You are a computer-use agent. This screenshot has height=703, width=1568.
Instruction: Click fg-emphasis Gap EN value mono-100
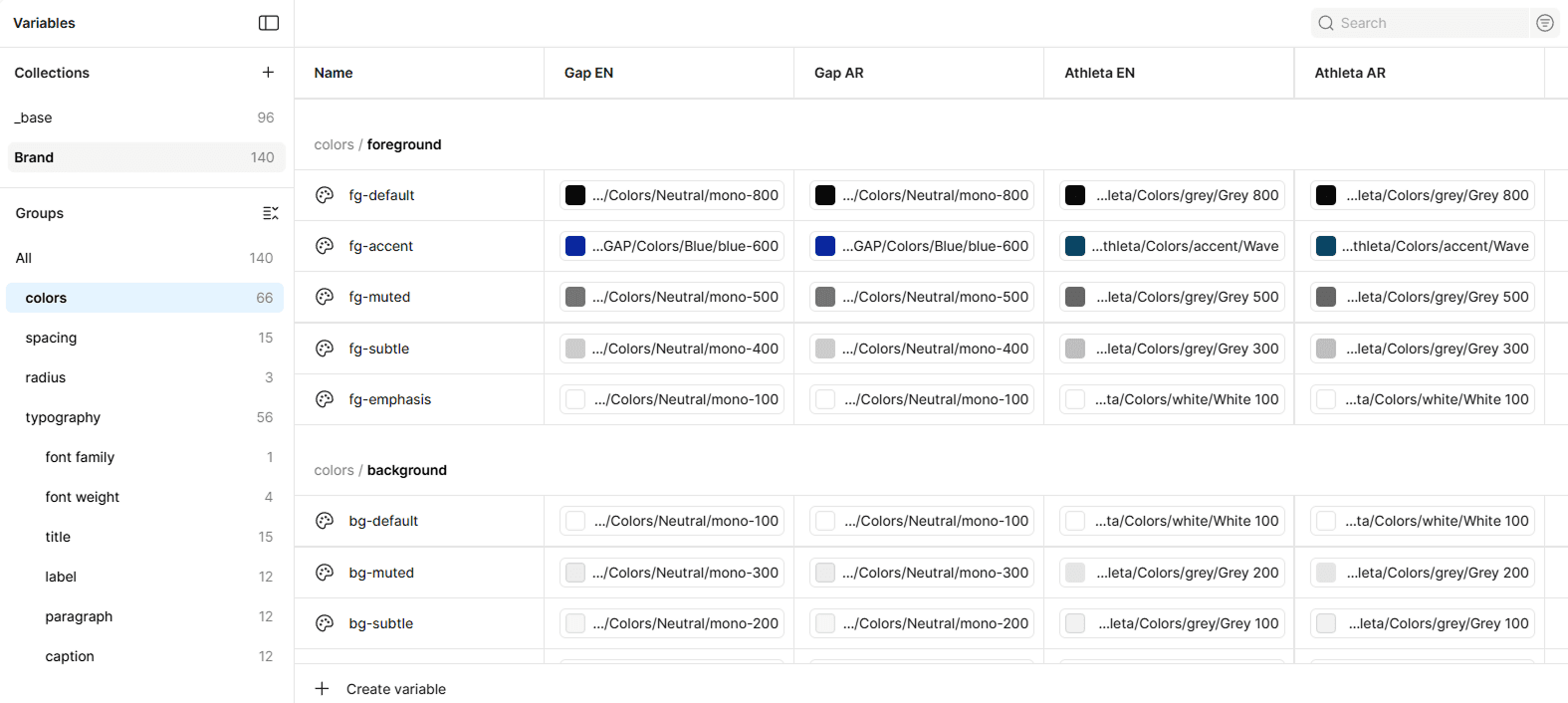coord(672,399)
